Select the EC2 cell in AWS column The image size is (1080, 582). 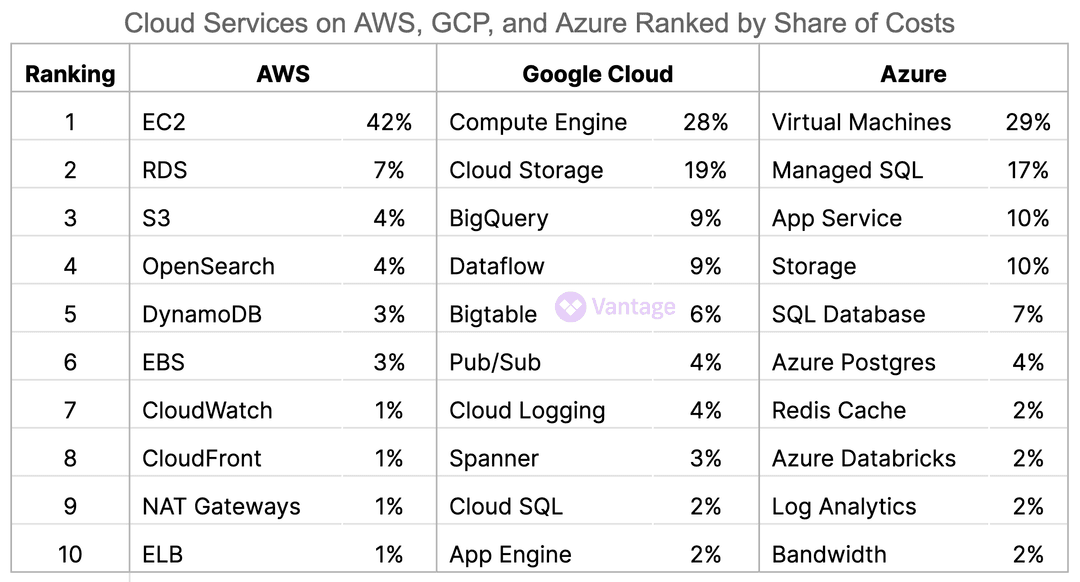click(x=165, y=123)
